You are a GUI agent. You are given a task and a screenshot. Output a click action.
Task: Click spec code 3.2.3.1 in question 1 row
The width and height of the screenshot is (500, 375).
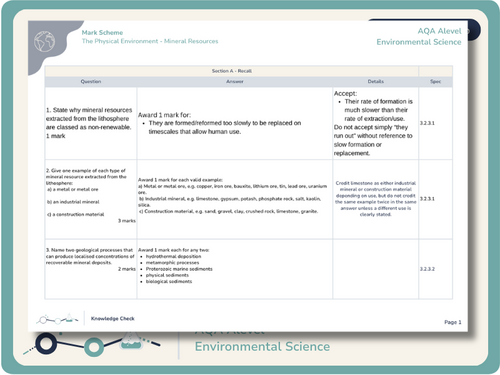[x=427, y=123]
